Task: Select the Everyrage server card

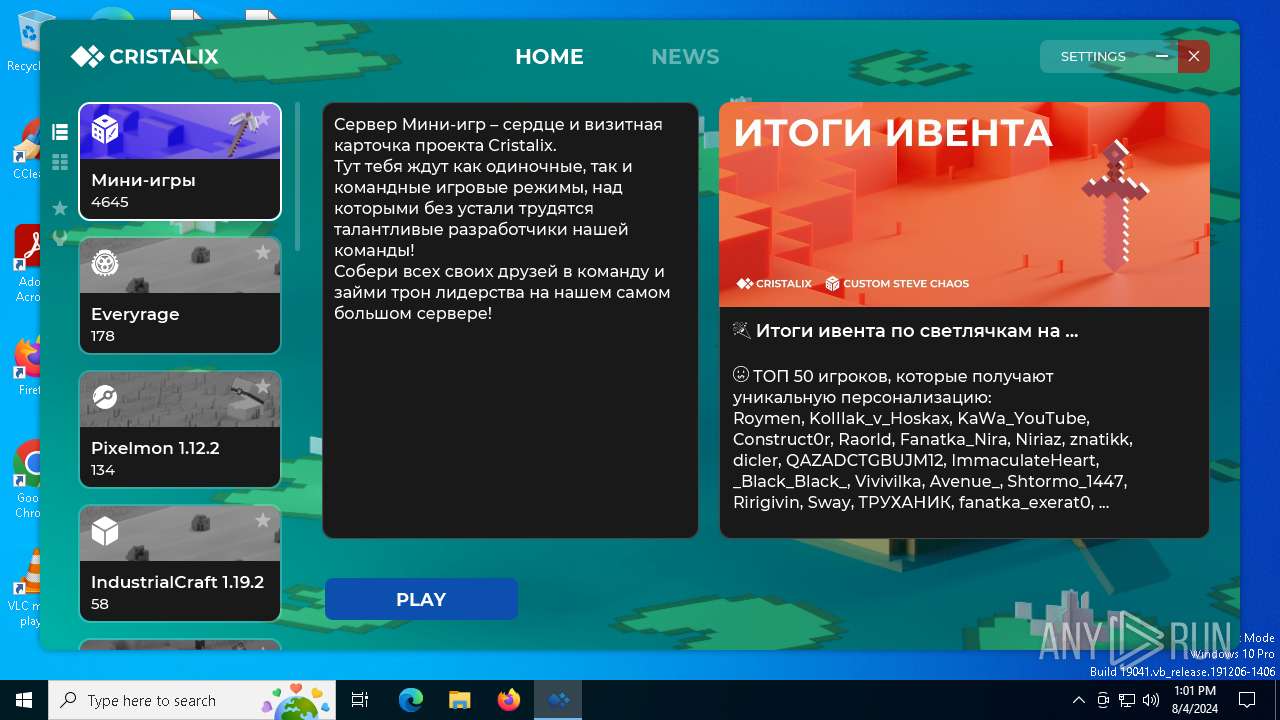Action: (x=180, y=295)
